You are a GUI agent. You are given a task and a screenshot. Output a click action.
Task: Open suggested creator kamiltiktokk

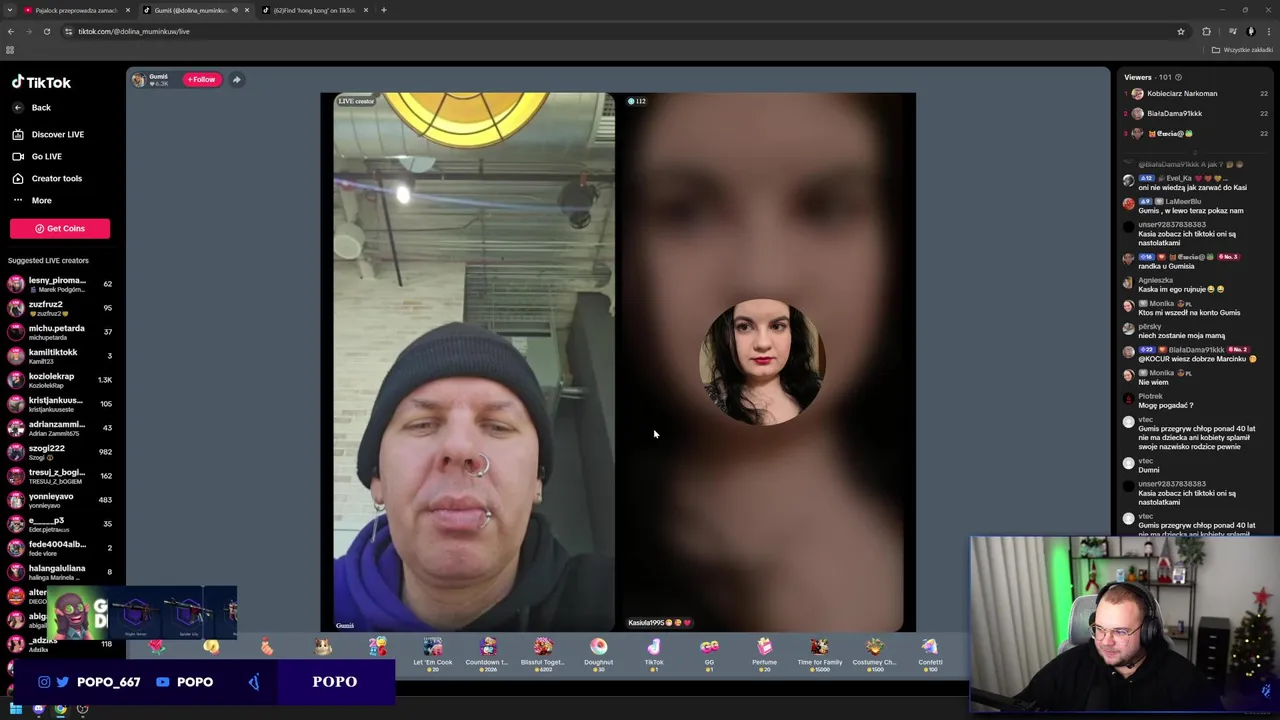pos(60,356)
